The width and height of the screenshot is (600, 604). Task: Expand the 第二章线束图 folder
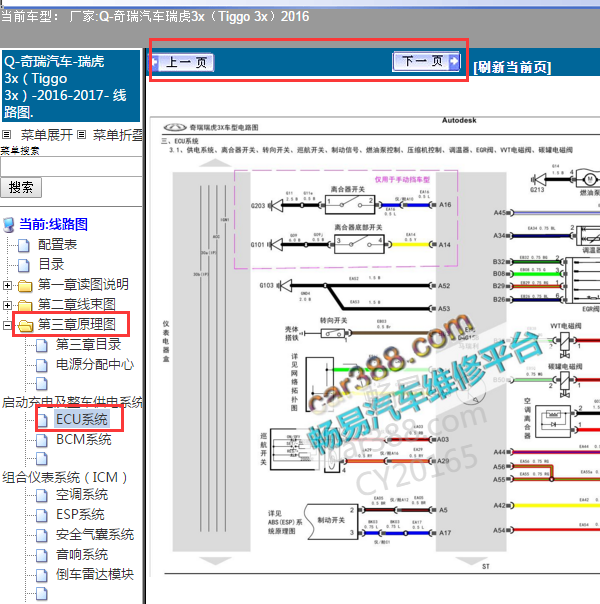coord(7,305)
